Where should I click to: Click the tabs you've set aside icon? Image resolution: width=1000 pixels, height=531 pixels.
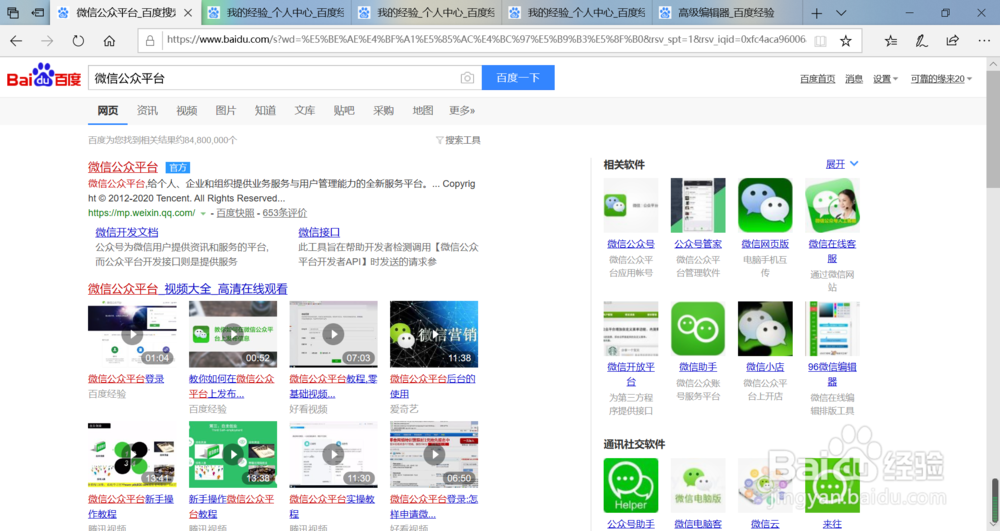(x=13, y=12)
